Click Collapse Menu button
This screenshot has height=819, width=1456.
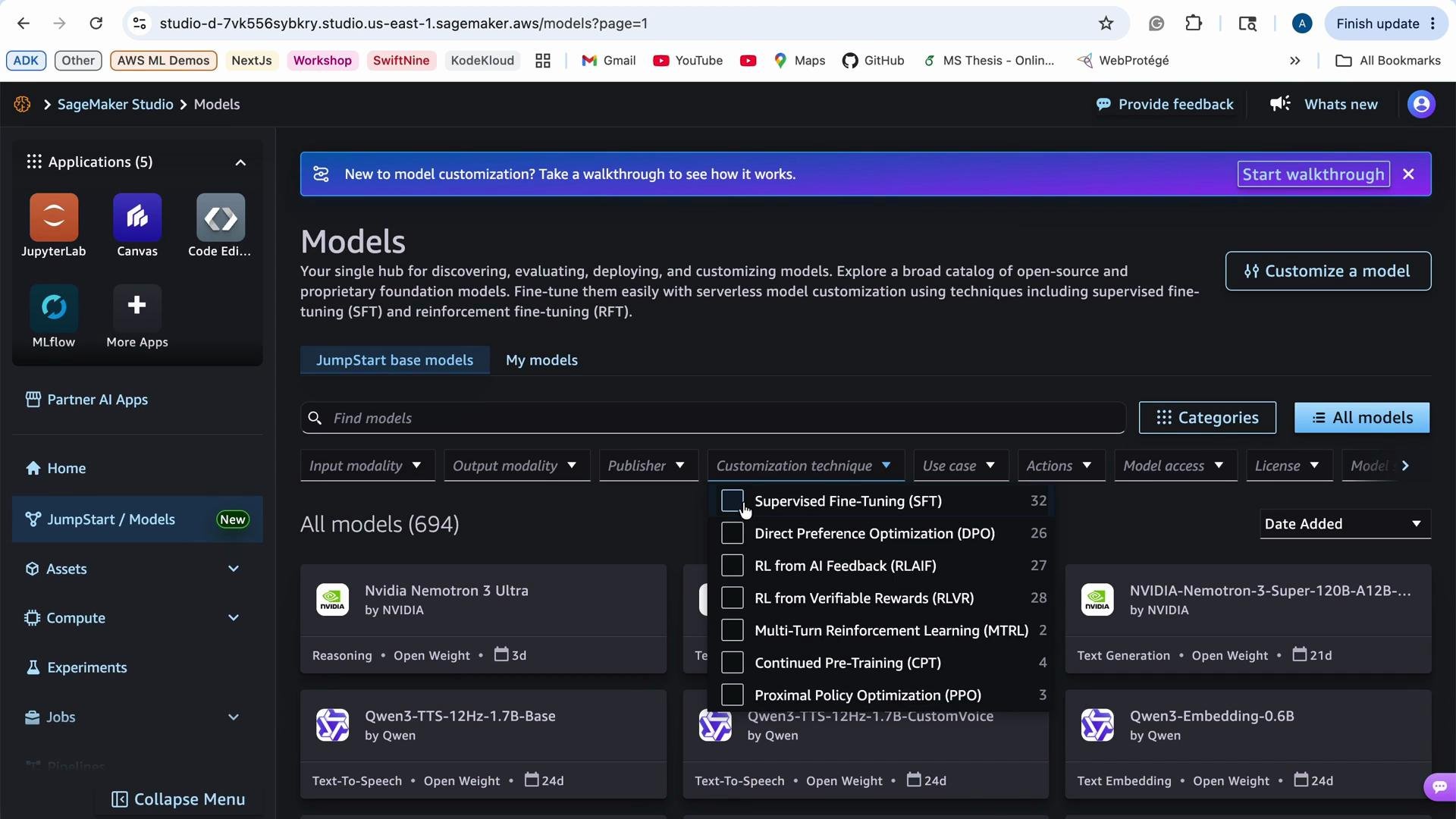tap(178, 799)
